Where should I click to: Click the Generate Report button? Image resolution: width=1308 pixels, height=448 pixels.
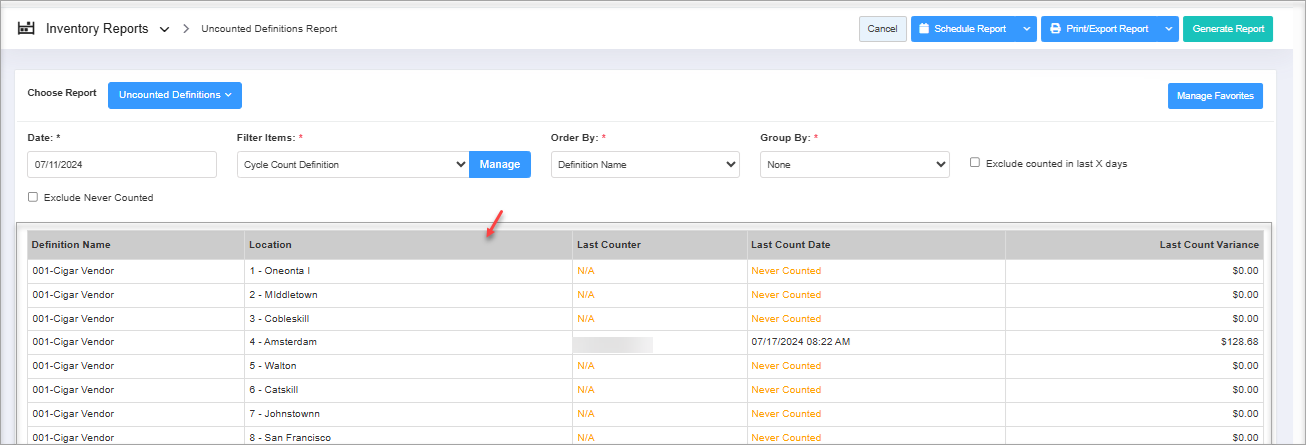pyautogui.click(x=1228, y=29)
